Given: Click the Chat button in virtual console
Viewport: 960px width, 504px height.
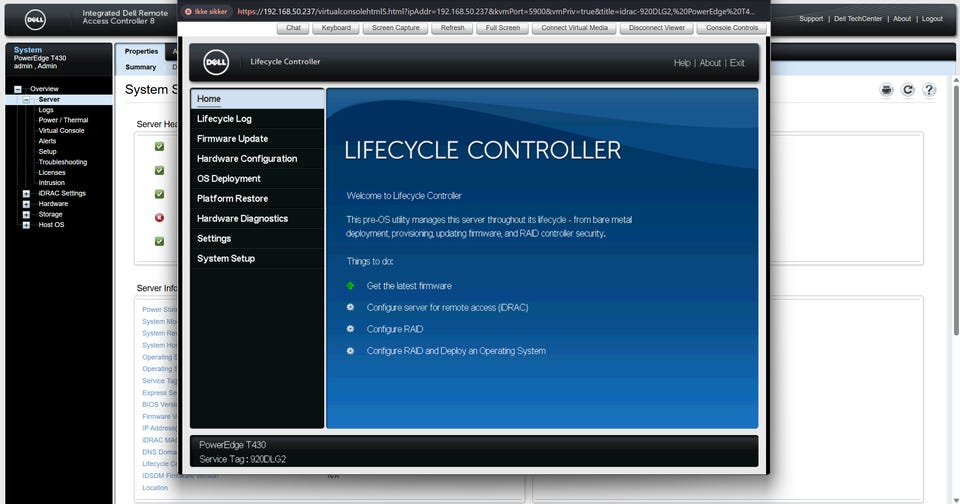Looking at the screenshot, I should tap(293, 28).
